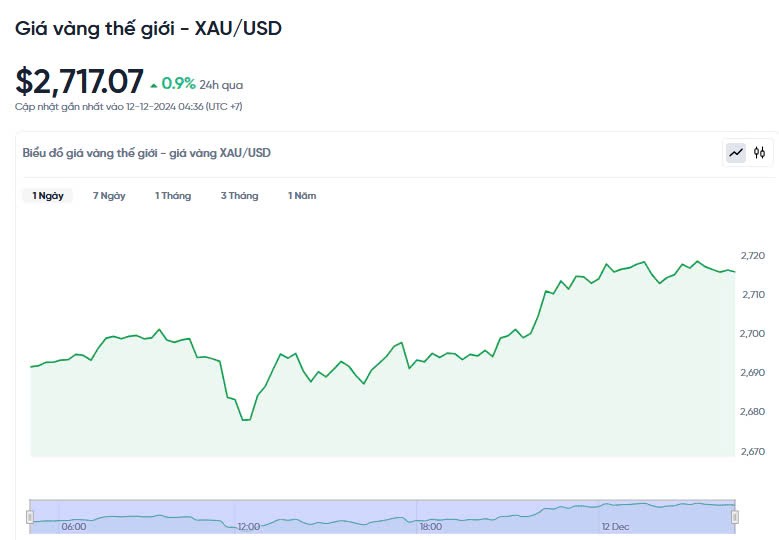Select the 7 Ngày time range tab
Viewport: 779px width, 540px height.
pyautogui.click(x=109, y=196)
